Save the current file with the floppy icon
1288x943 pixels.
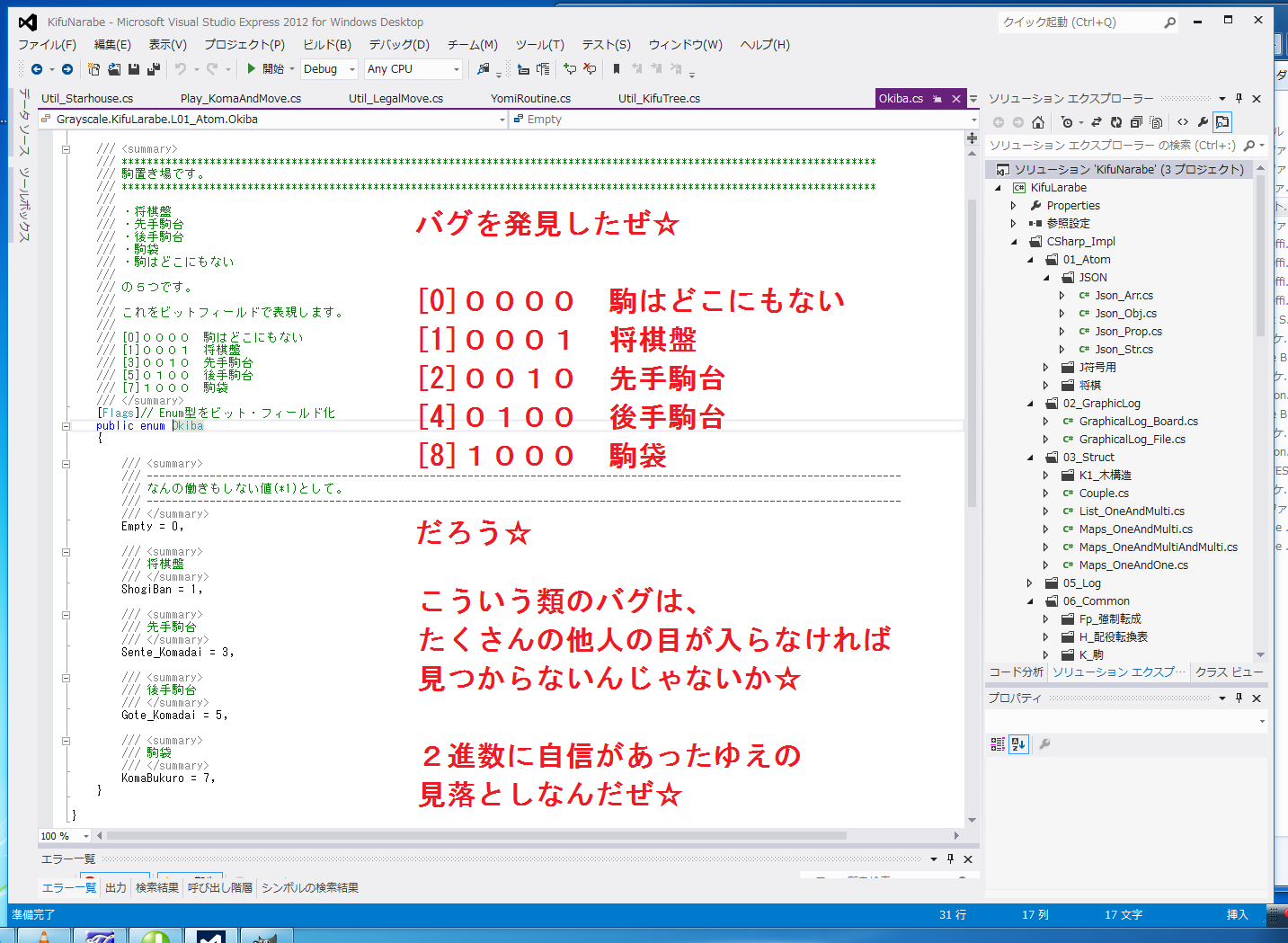(134, 69)
